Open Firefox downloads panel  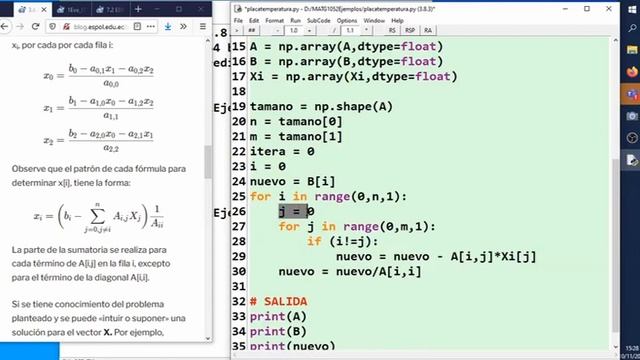click(168, 27)
